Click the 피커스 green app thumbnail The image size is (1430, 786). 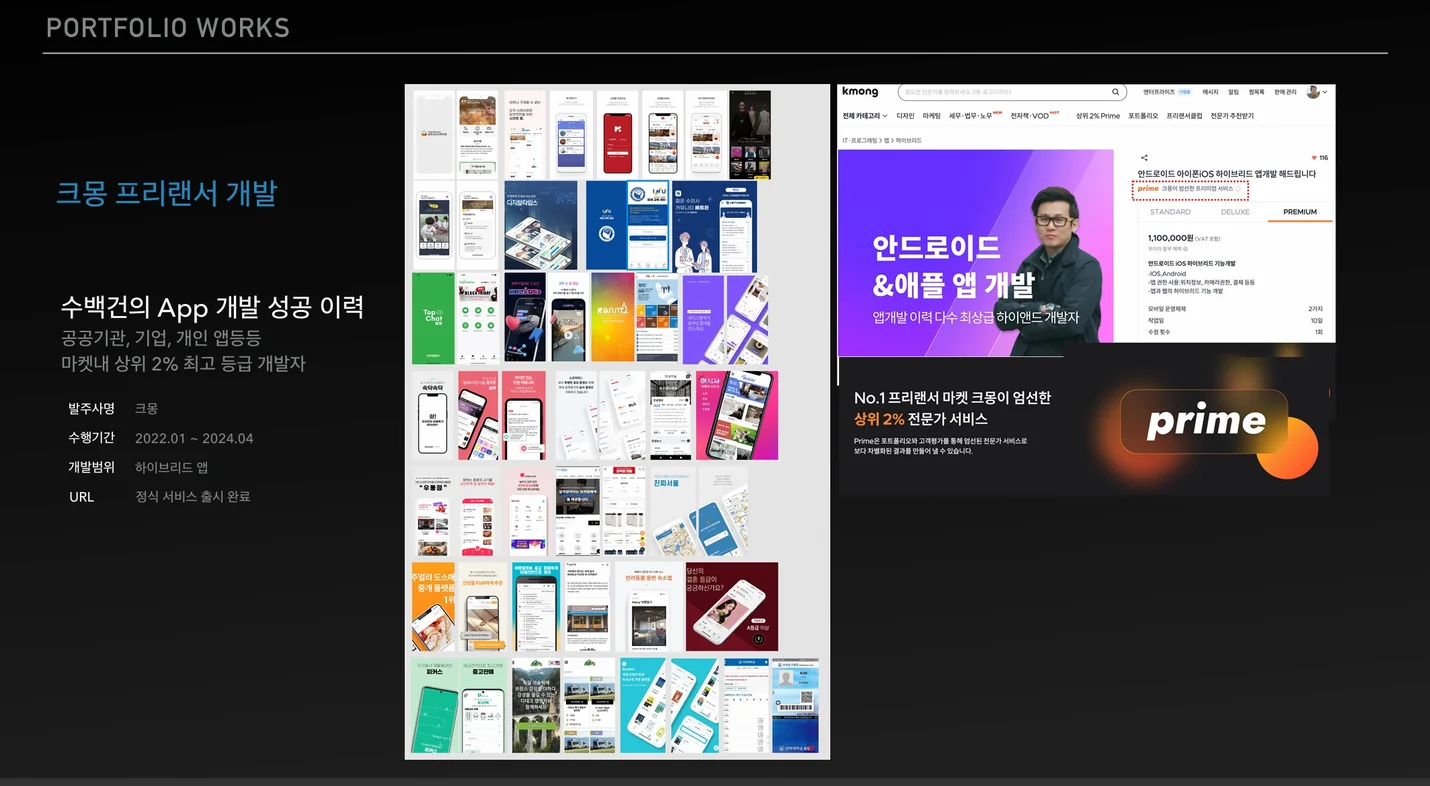point(434,706)
